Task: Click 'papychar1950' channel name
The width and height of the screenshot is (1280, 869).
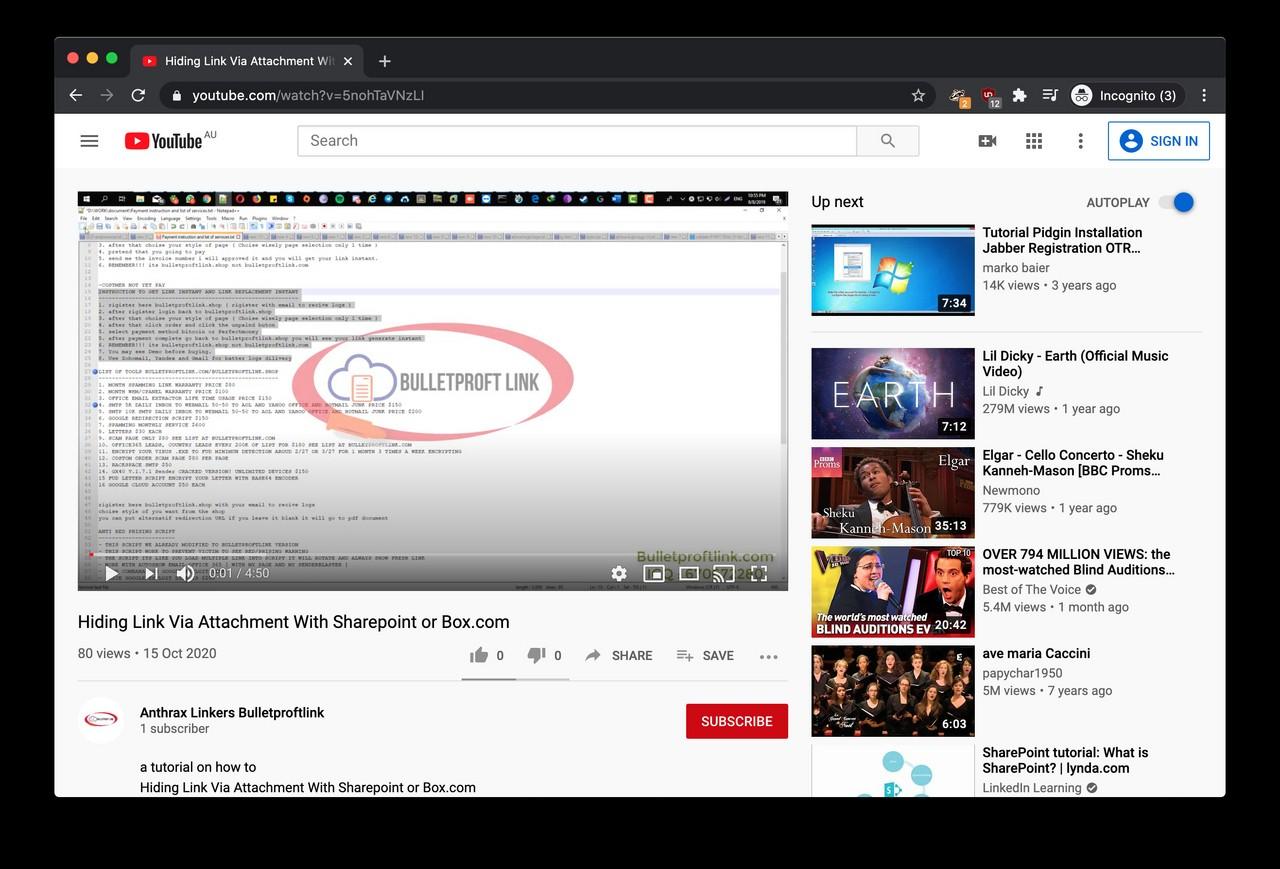Action: (x=1022, y=673)
